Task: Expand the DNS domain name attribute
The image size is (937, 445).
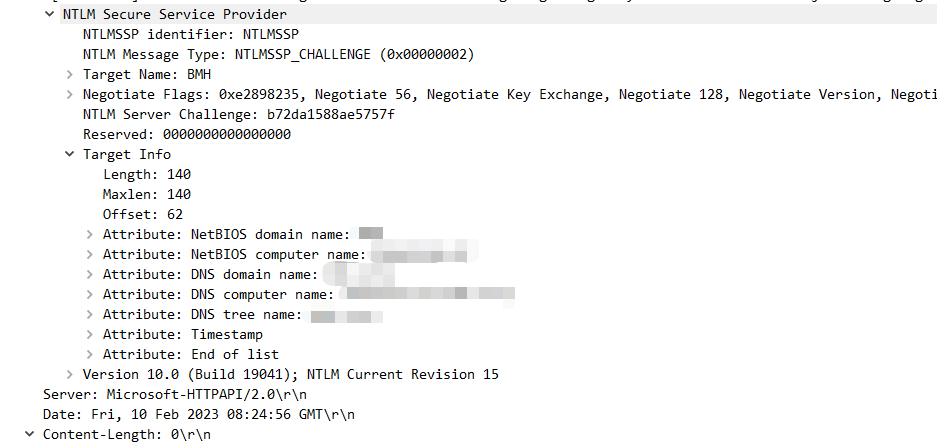Action: pyautogui.click(x=90, y=275)
